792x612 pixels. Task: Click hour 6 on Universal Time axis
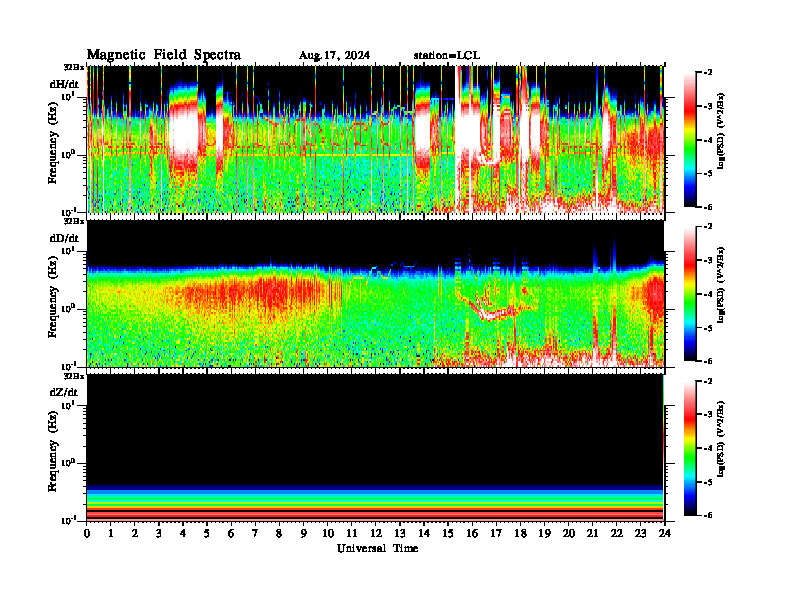click(x=231, y=534)
